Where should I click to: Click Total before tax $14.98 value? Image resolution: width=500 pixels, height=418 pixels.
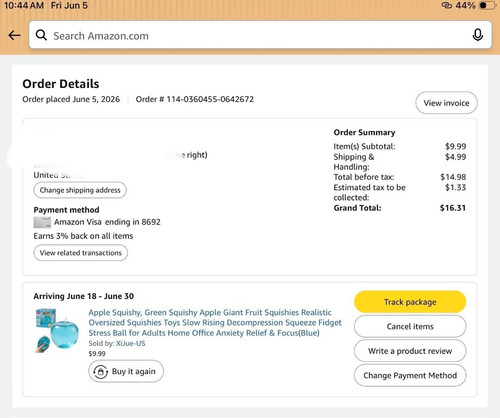pos(453,177)
